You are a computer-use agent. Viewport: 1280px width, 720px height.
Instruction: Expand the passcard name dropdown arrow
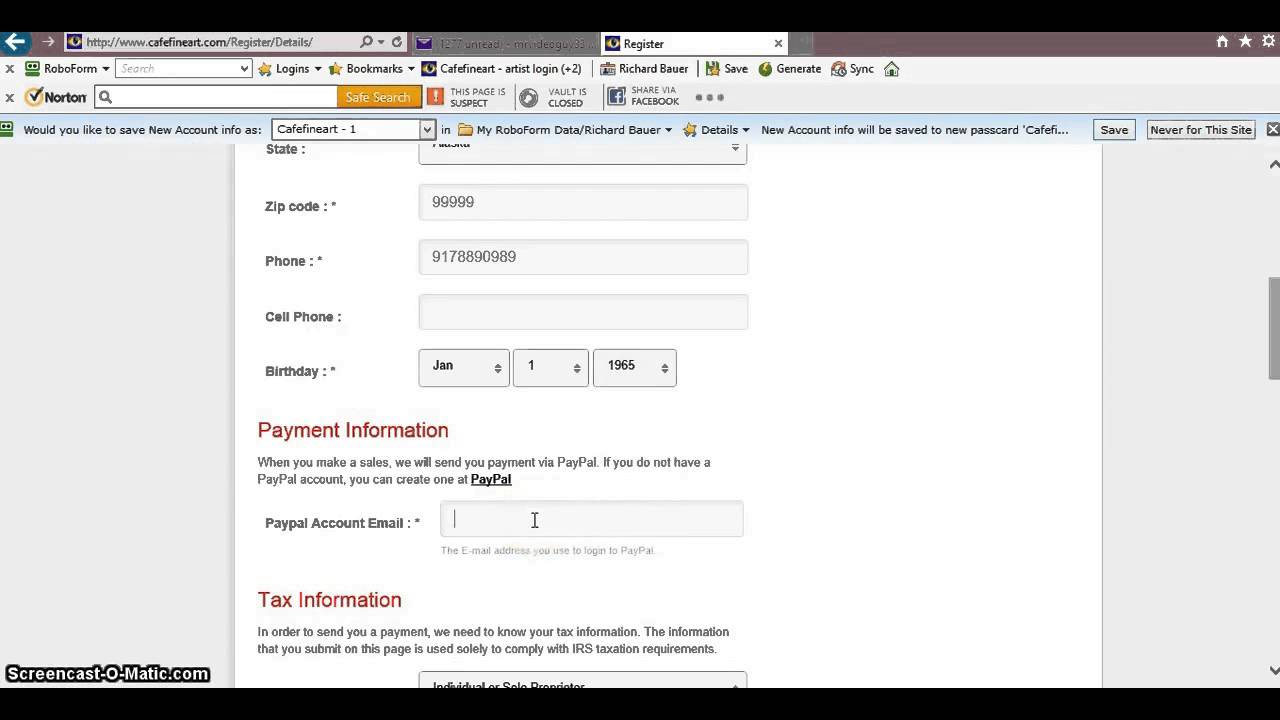pyautogui.click(x=427, y=129)
